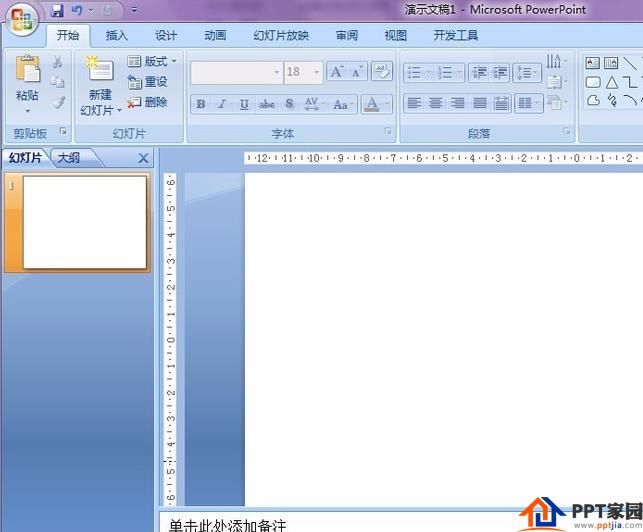Open the undo history dropdown arrow
The height and width of the screenshot is (532, 643).
[x=91, y=11]
